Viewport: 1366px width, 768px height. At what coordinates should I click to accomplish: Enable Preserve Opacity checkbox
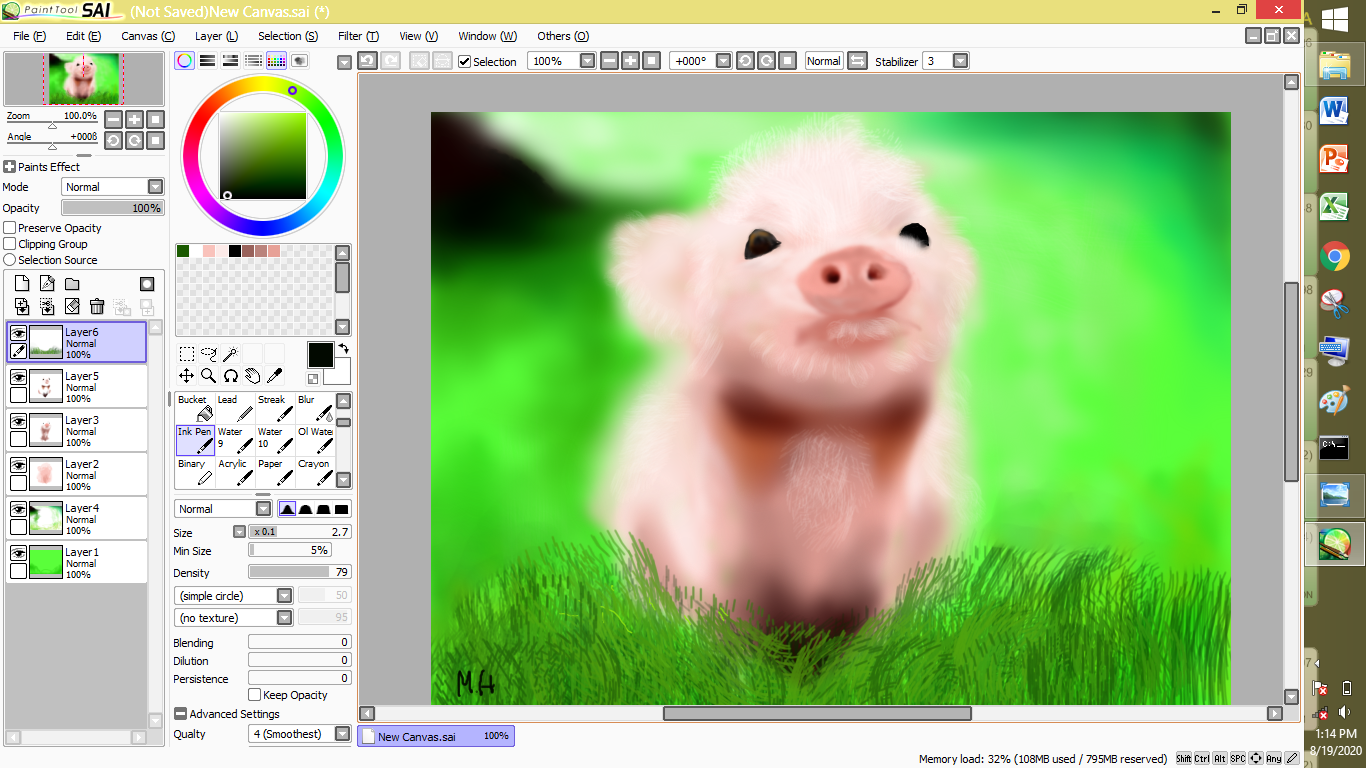coord(10,228)
